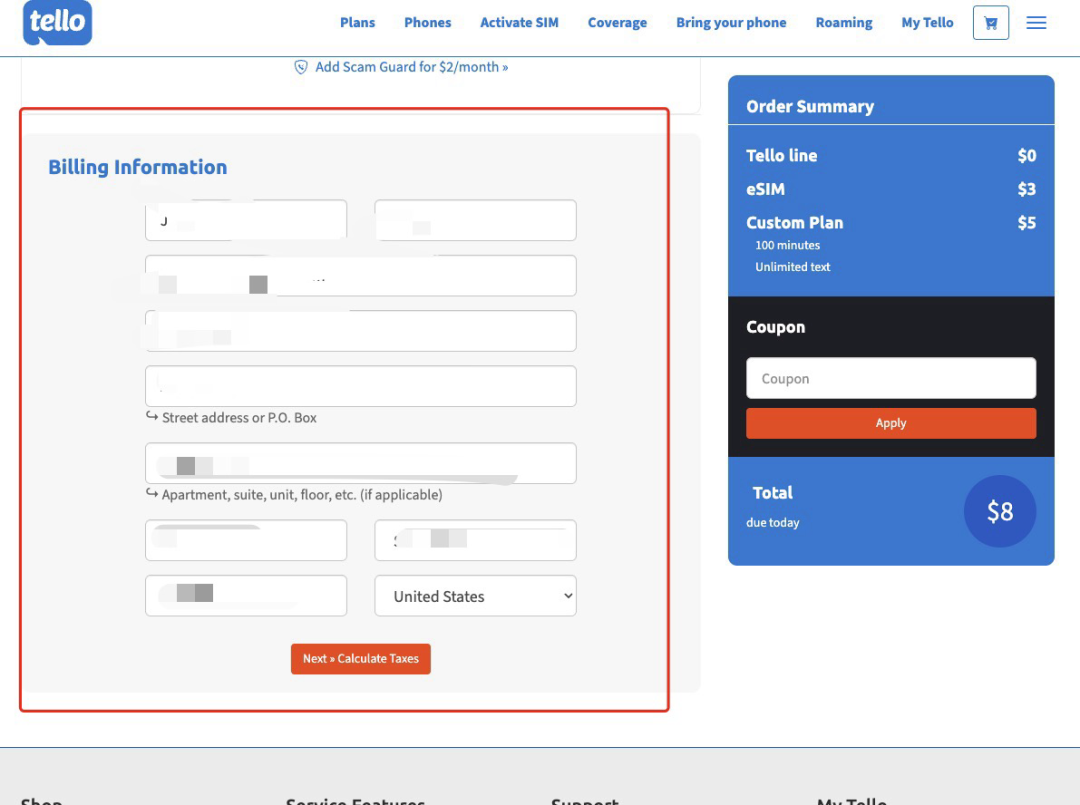Click the Tello line $0 entry
Screen dimensions: 1080x805
tap(891, 156)
